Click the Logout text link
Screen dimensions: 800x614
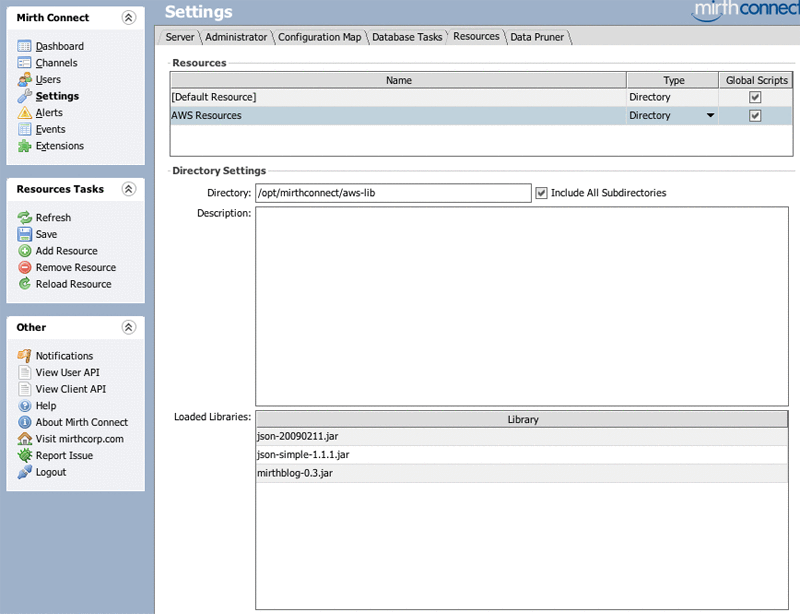51,472
